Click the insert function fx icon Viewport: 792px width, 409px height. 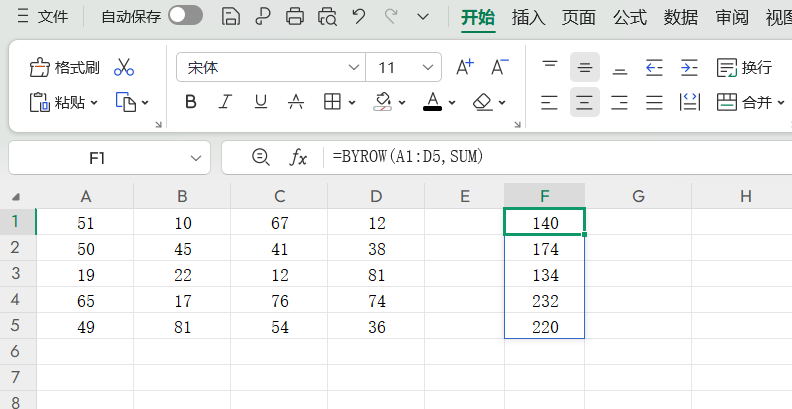298,157
